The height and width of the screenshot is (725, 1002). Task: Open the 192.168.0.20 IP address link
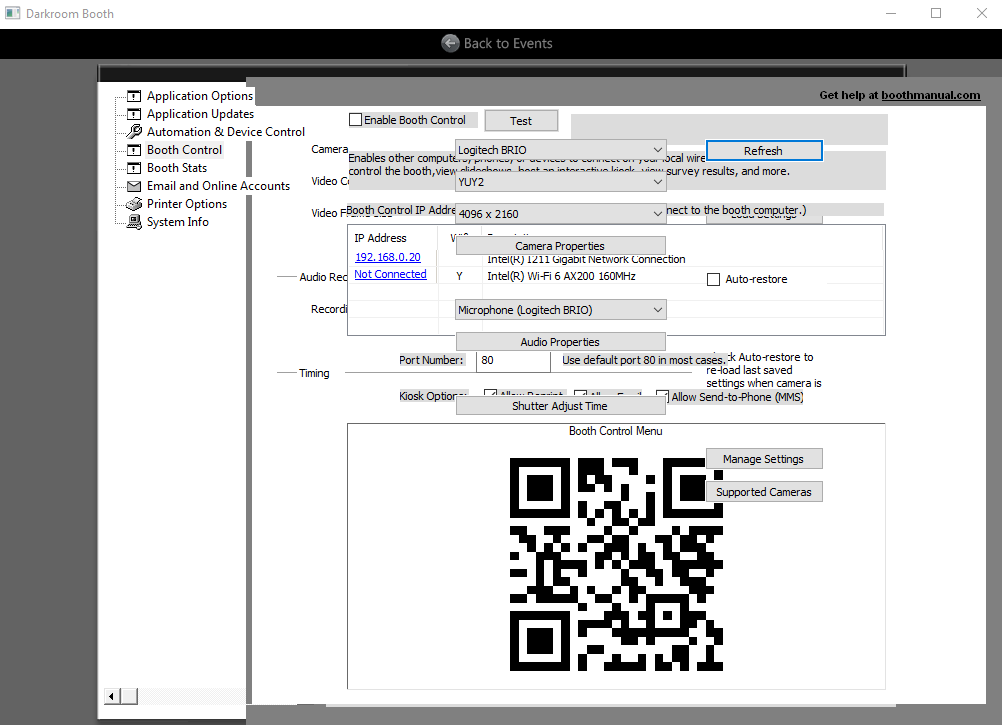point(388,257)
